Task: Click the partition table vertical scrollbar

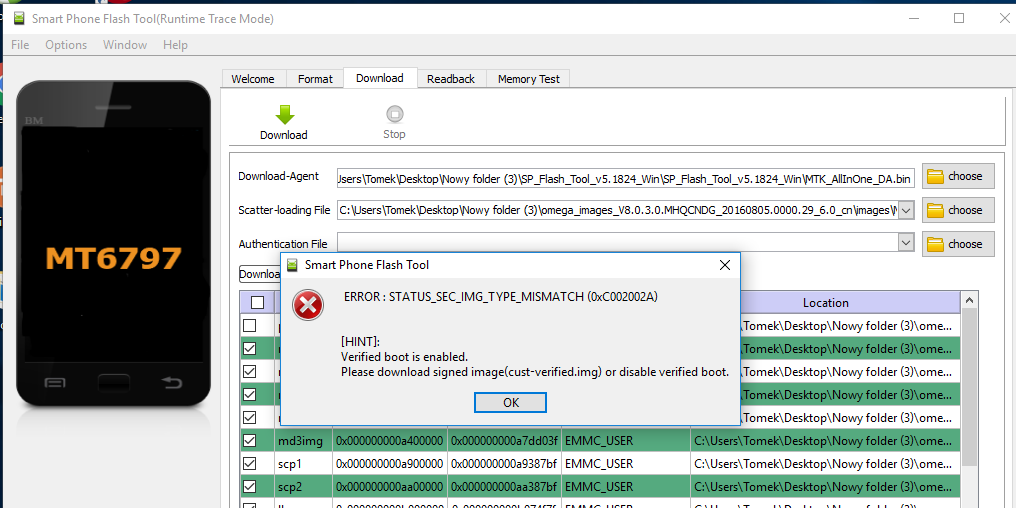Action: pos(969,400)
